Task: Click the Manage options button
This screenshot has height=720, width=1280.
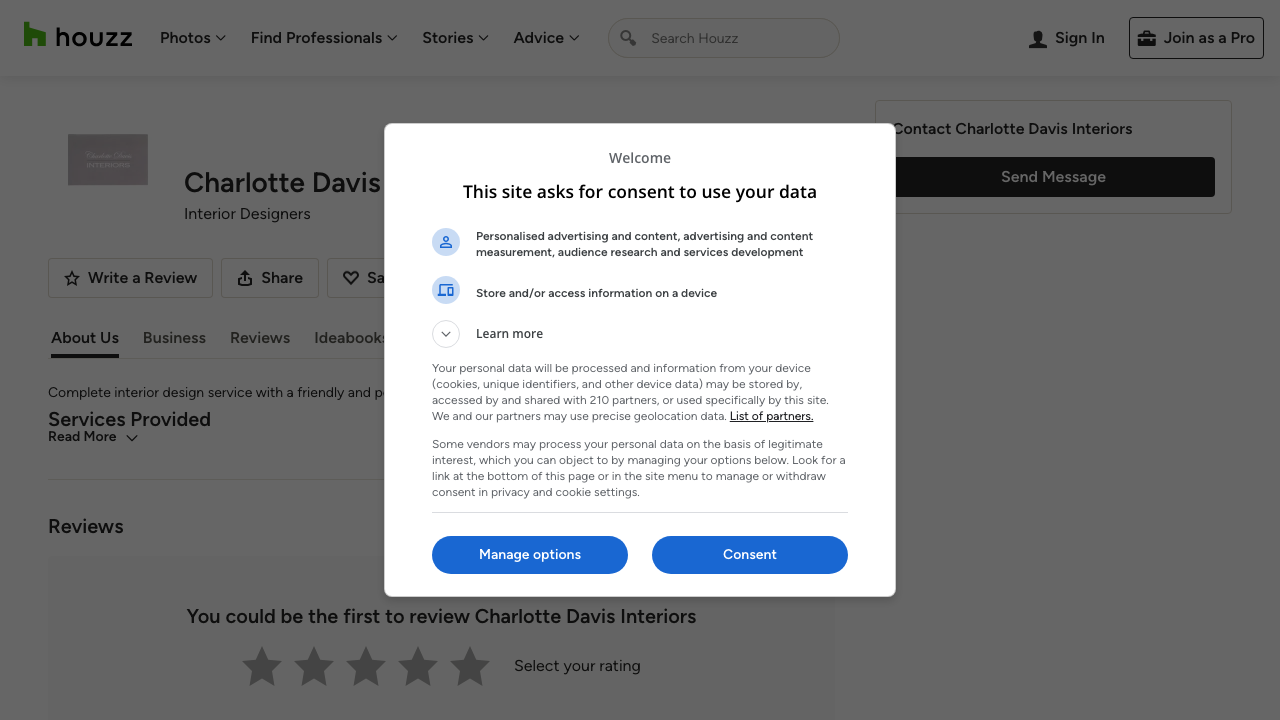Action: pyautogui.click(x=530, y=555)
